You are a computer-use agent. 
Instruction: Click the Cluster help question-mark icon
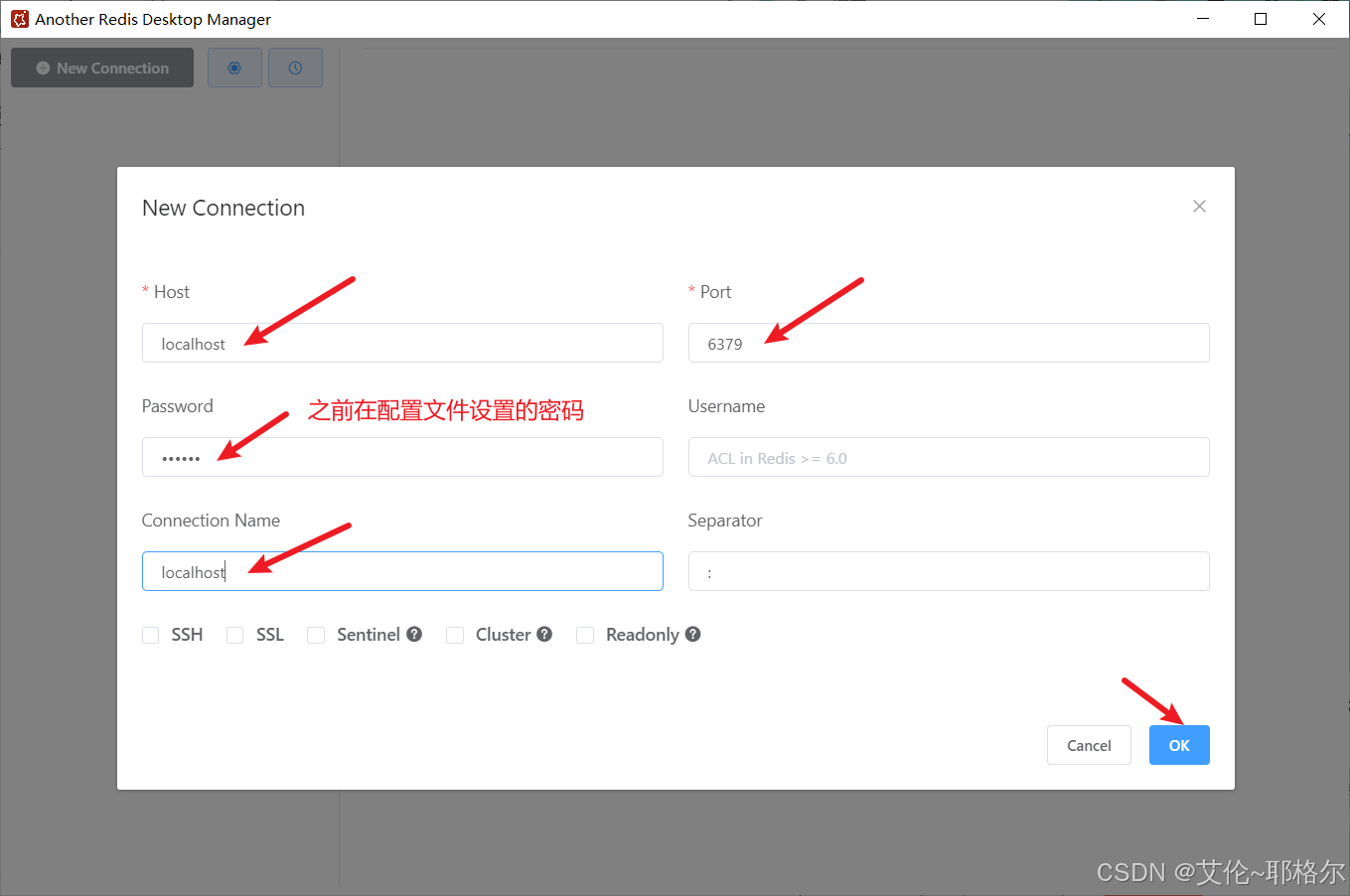click(x=544, y=634)
